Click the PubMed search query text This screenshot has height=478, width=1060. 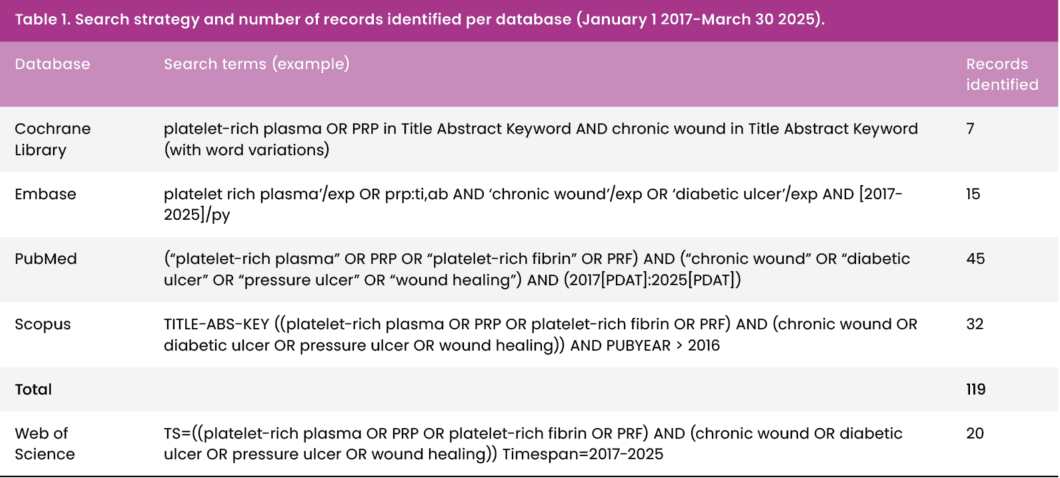tap(537, 269)
